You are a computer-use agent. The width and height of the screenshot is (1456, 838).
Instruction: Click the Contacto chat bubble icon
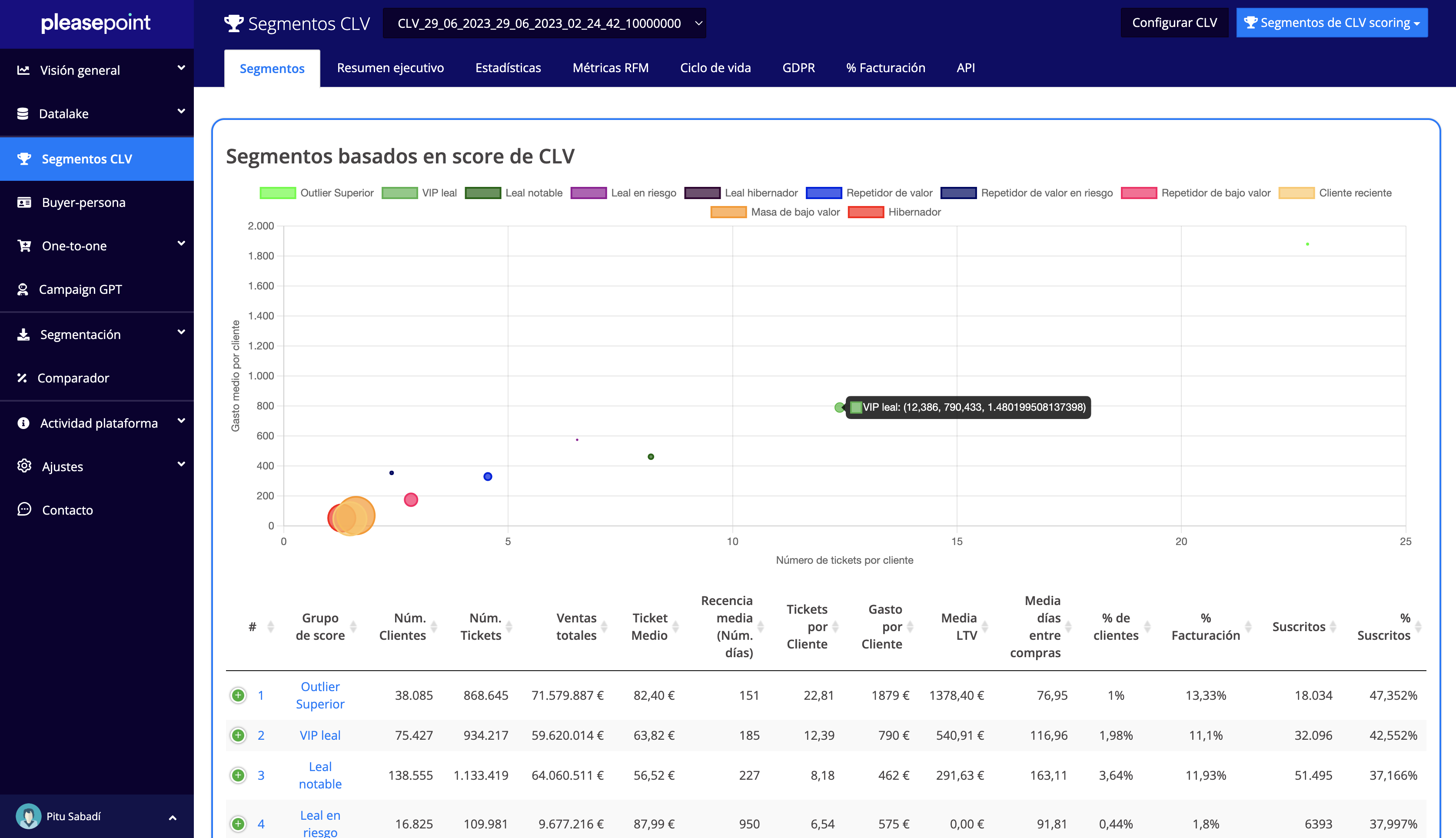coord(23,509)
